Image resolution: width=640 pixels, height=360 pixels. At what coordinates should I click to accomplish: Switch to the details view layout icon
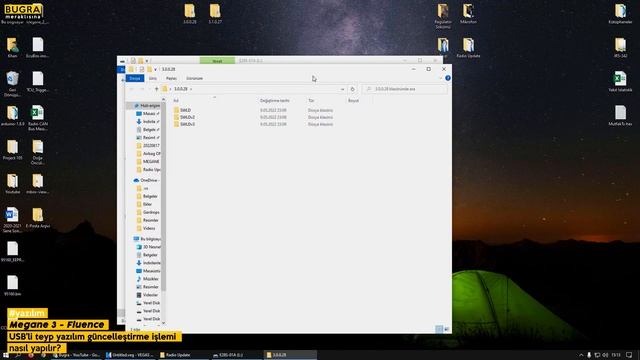coord(439,329)
